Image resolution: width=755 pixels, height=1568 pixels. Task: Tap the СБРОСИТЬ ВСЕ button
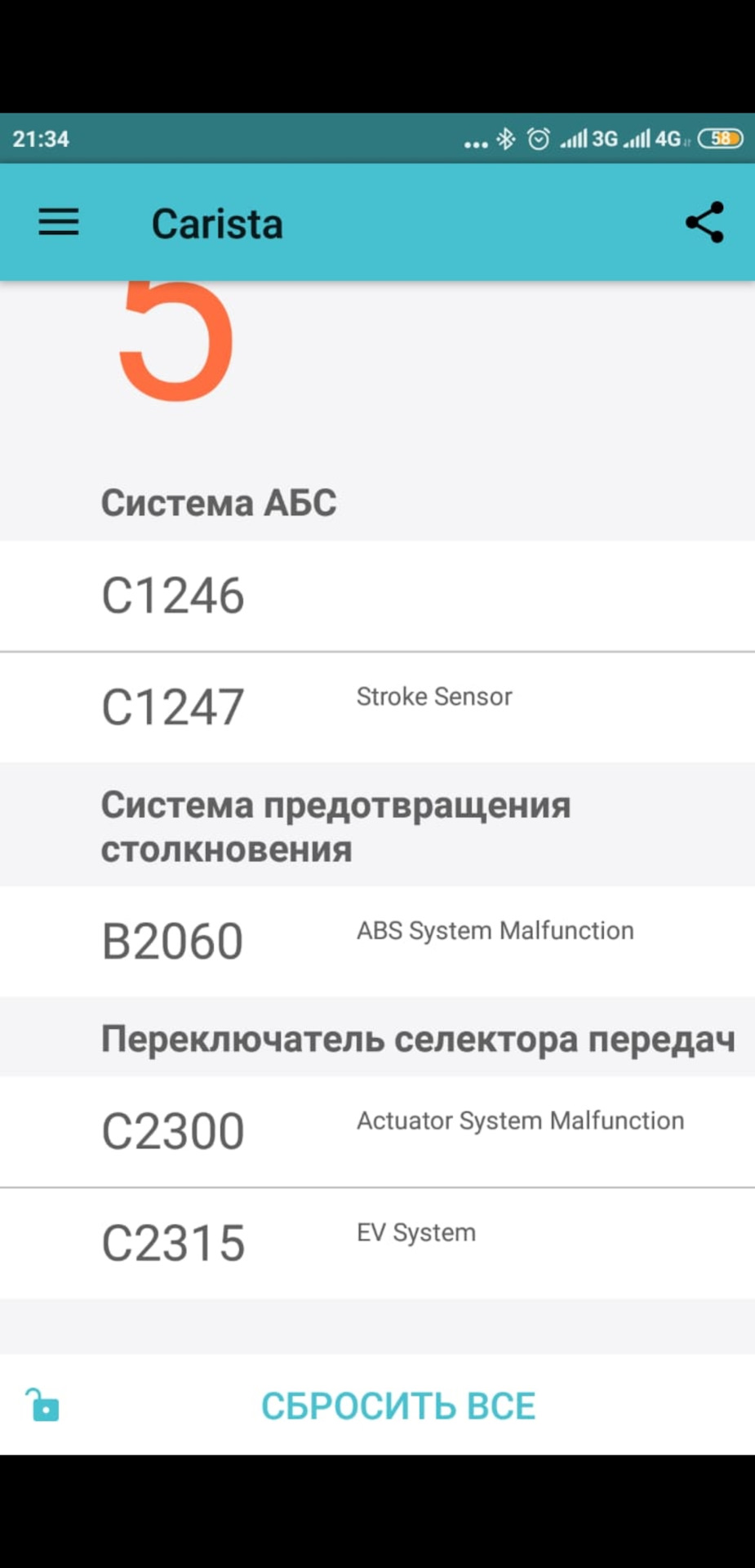pos(398,1405)
